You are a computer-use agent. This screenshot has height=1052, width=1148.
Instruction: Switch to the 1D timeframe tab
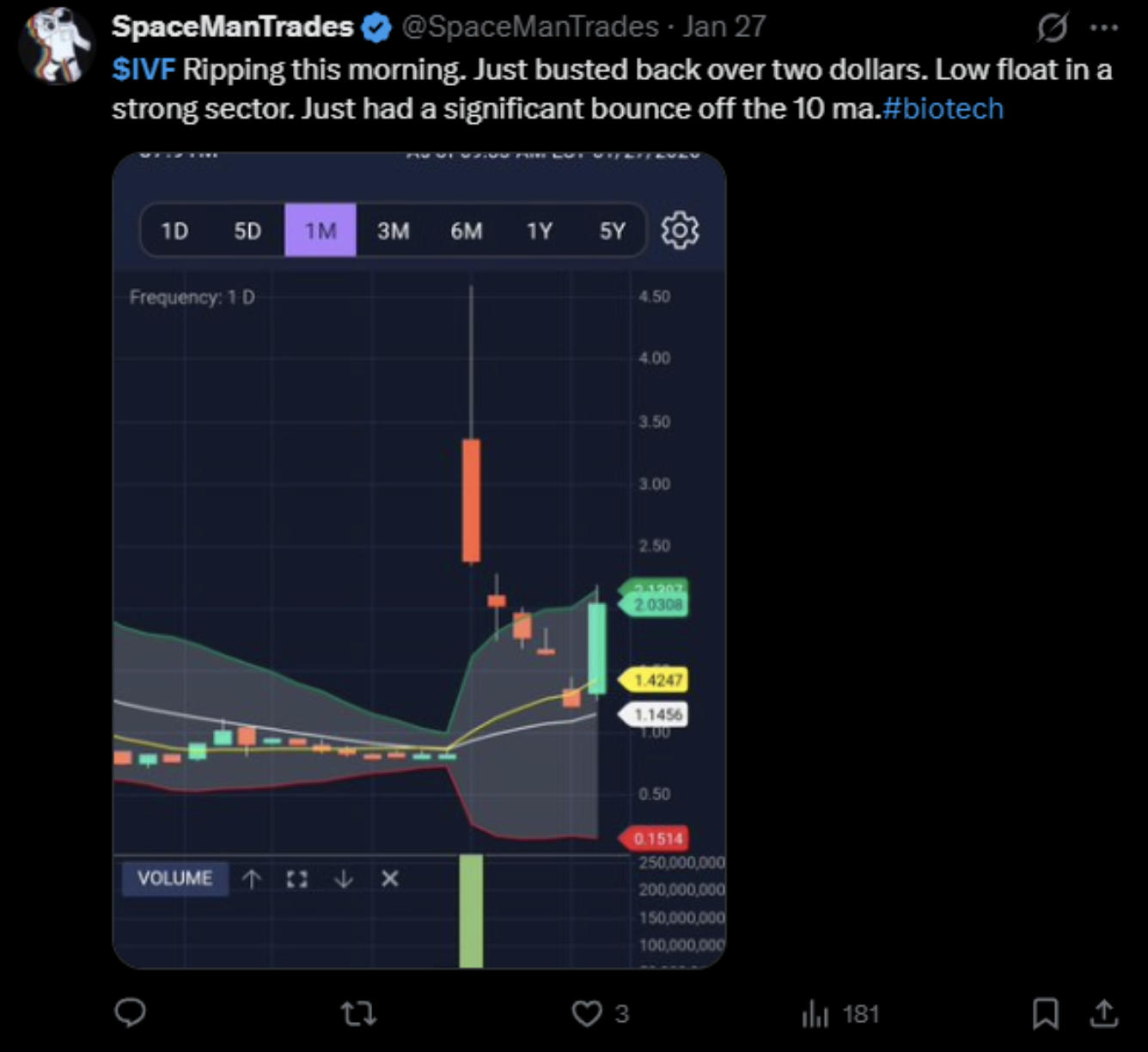[174, 230]
